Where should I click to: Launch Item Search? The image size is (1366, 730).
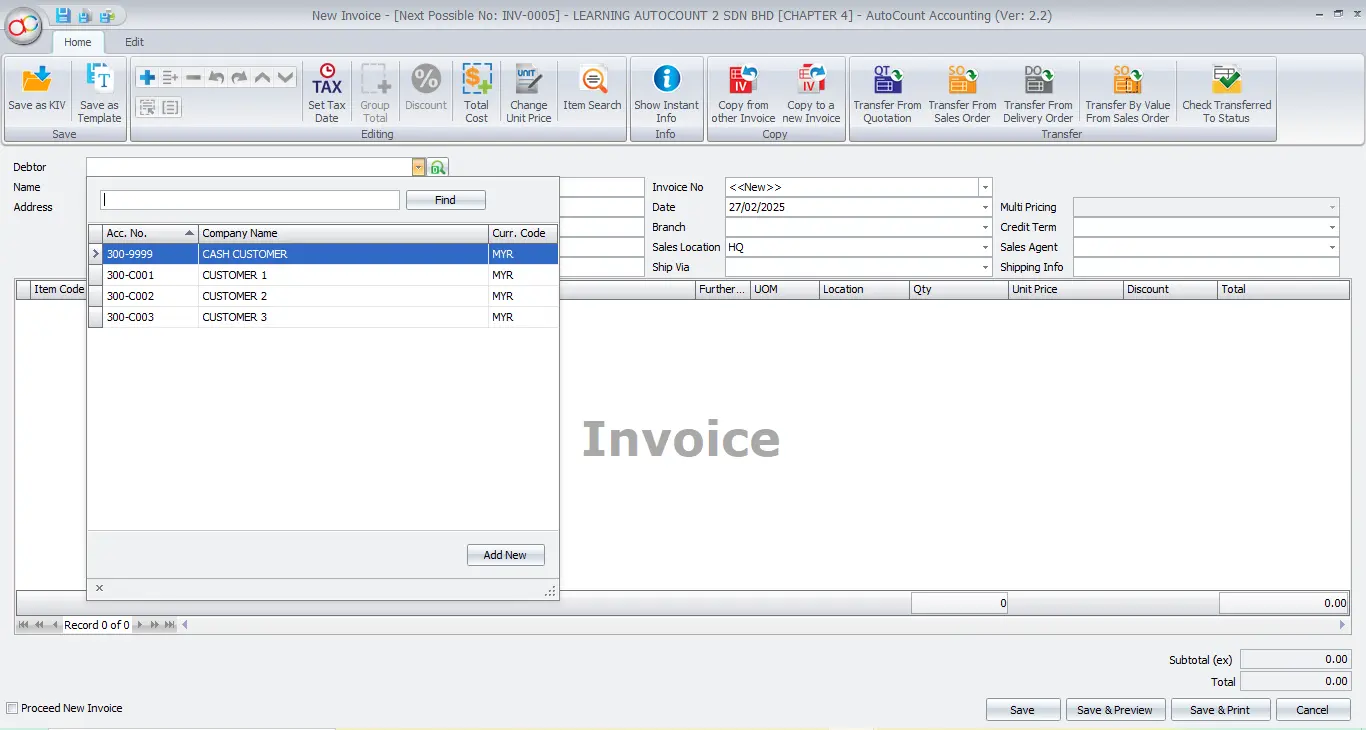tap(591, 90)
